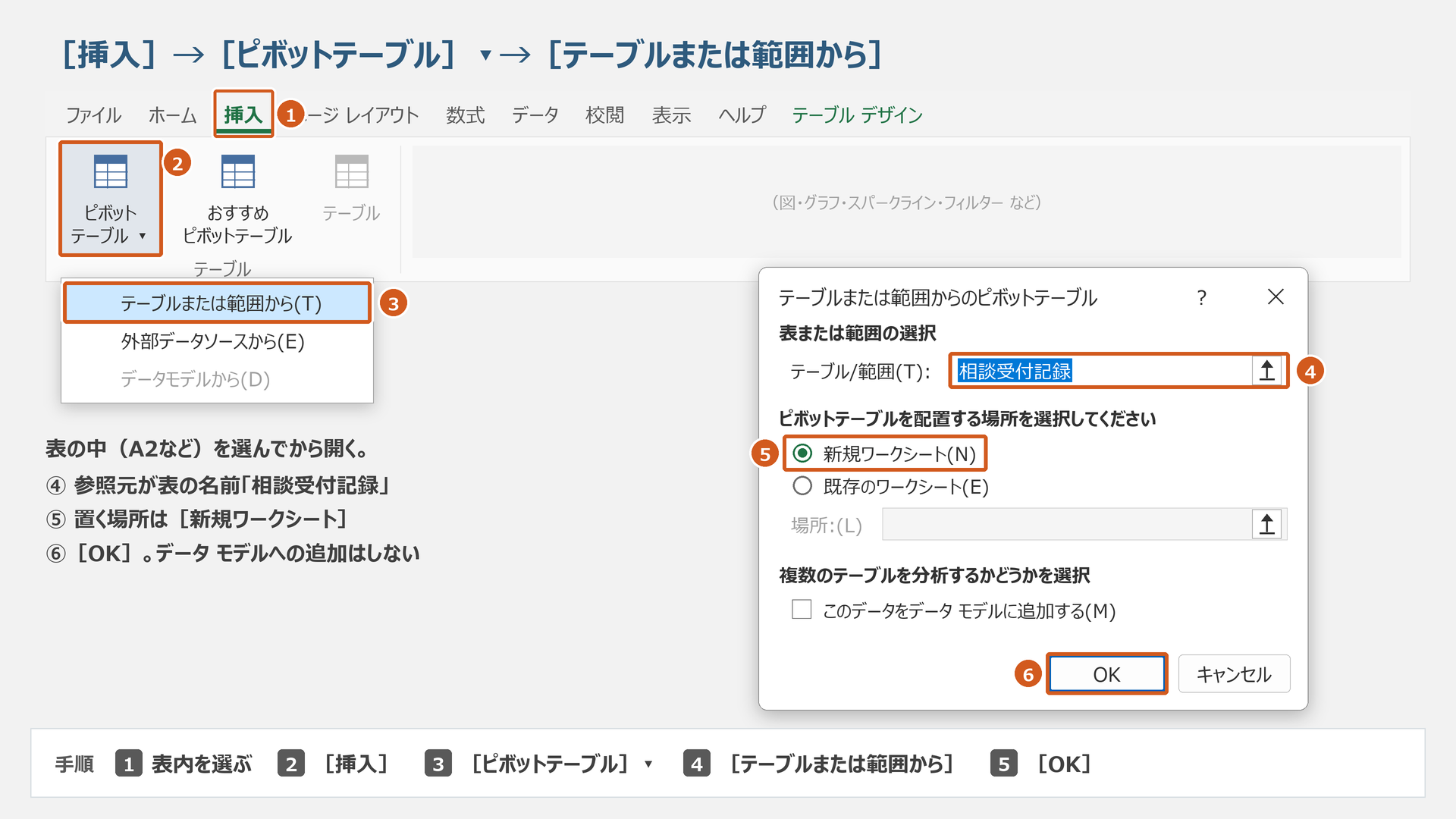Switch to テーブル デザイン tab

[857, 115]
